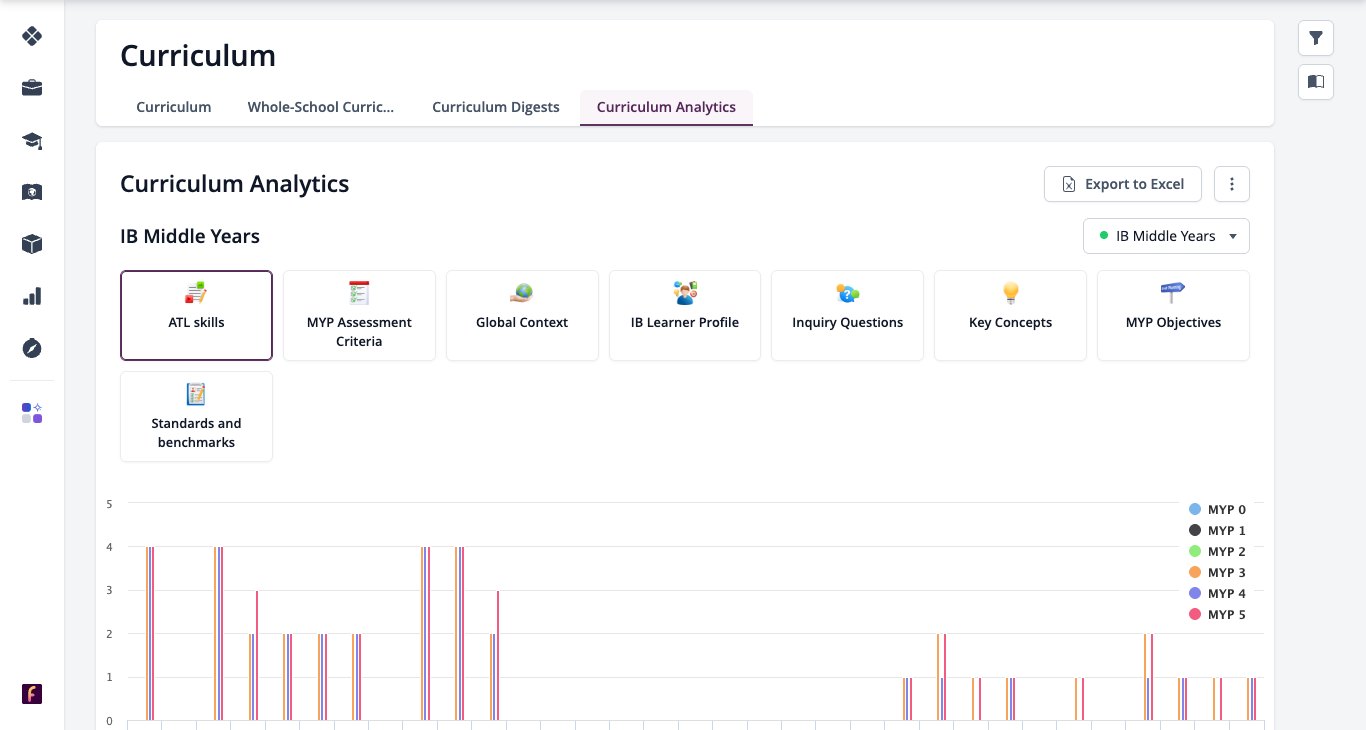
Task: Select the Key Concepts card
Action: (x=1010, y=315)
